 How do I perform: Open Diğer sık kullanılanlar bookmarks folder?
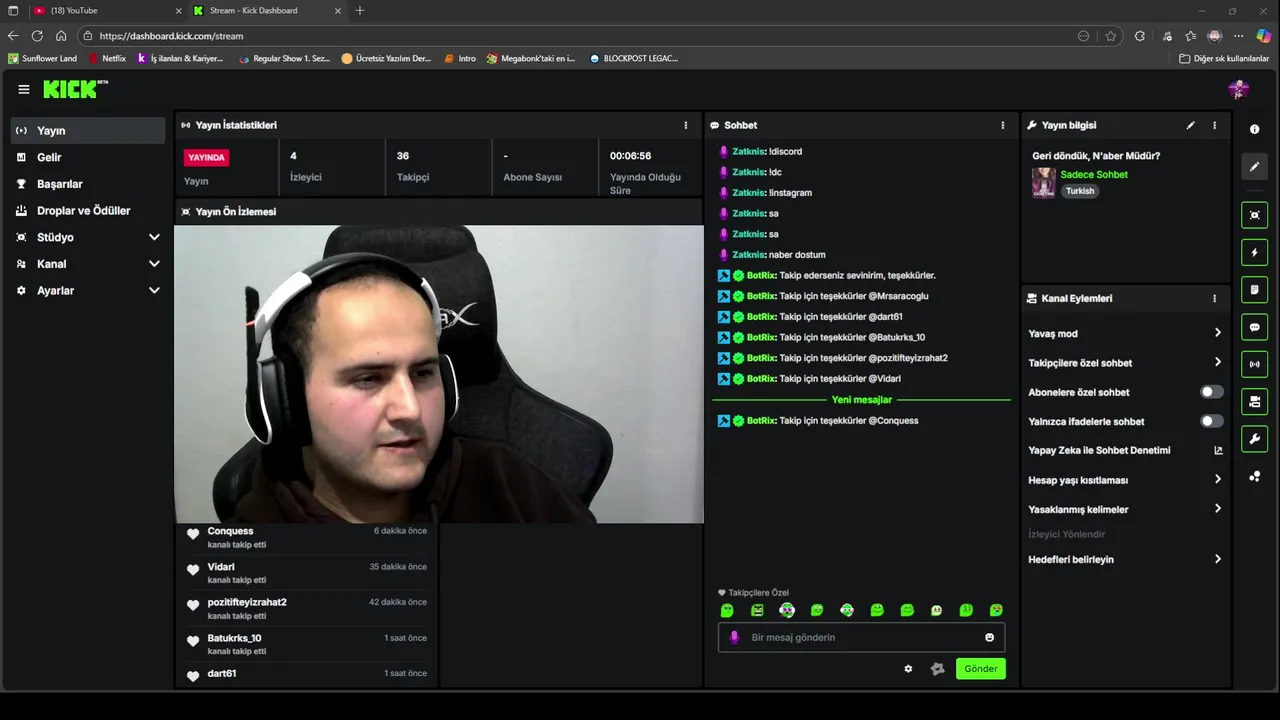1224,58
